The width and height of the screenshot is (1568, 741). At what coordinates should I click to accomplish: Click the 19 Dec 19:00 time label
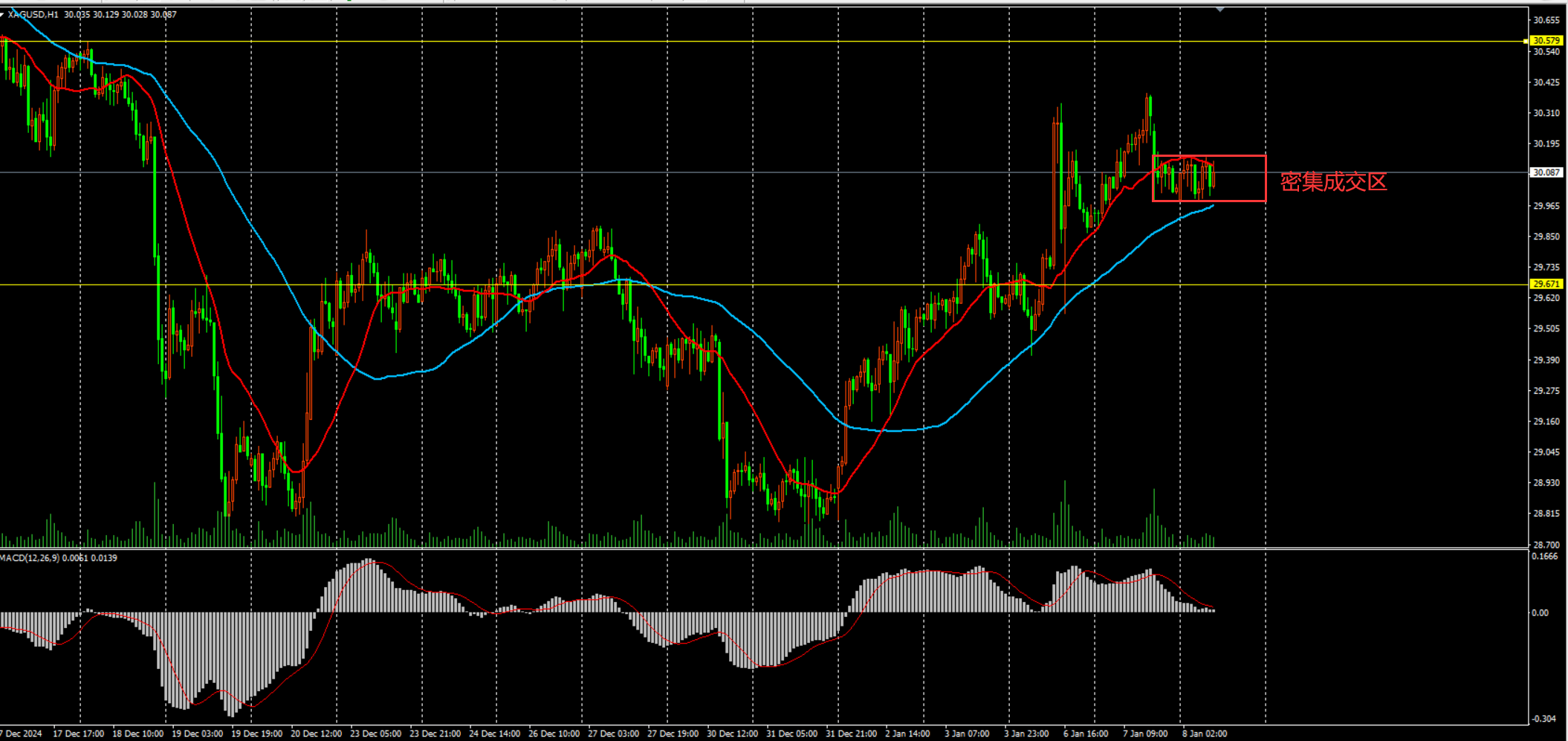point(257,734)
